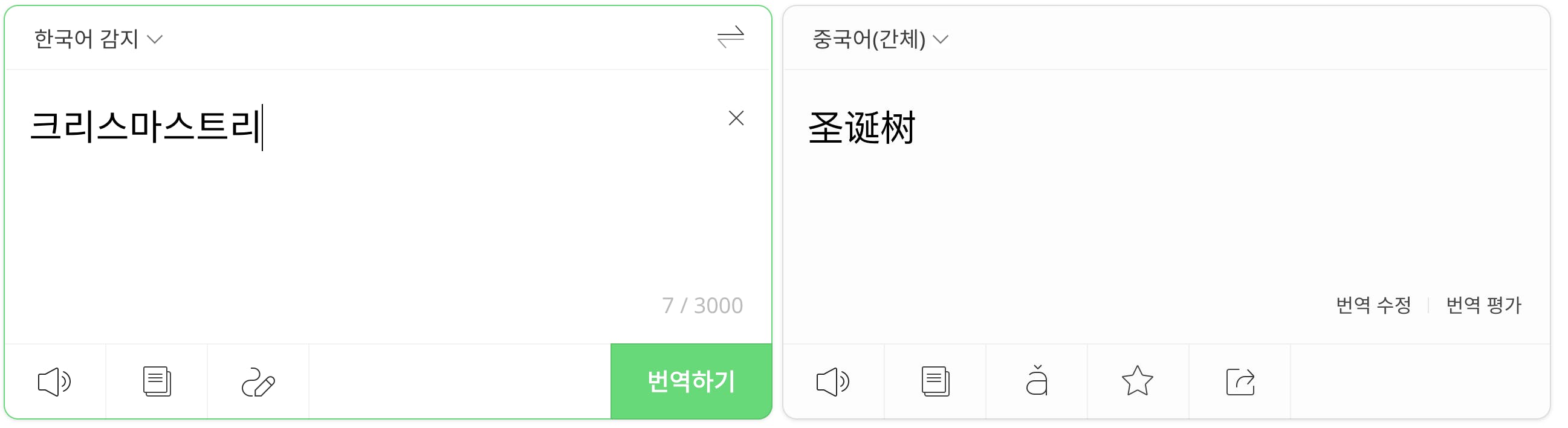Play audio of the Korean source text
Viewport: 1568px width, 428px height.
tap(55, 382)
